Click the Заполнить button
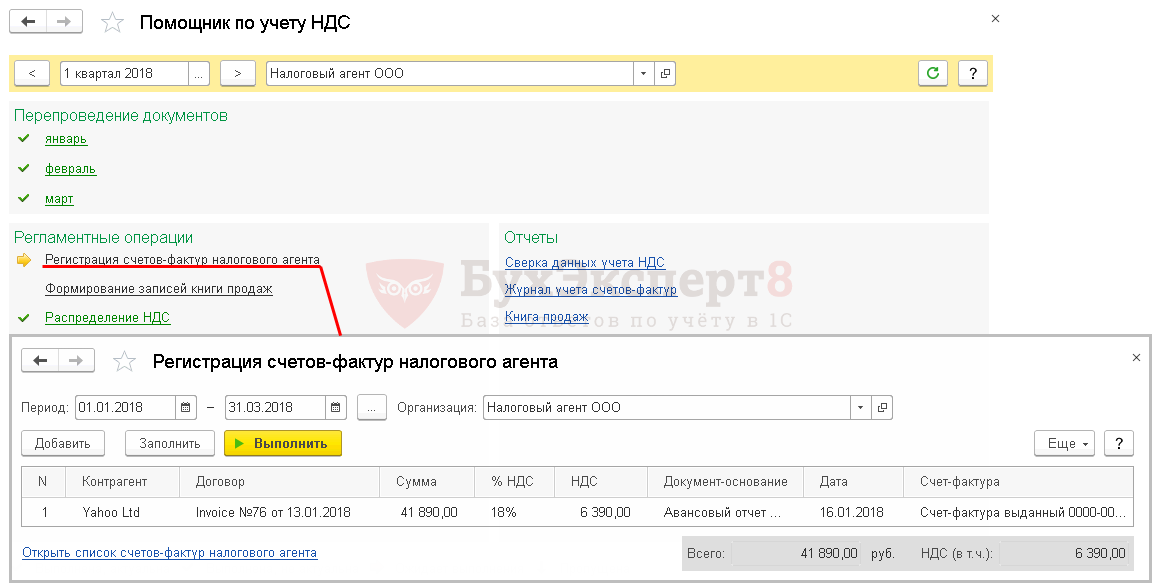The height and width of the screenshot is (588, 1157). click(170, 443)
